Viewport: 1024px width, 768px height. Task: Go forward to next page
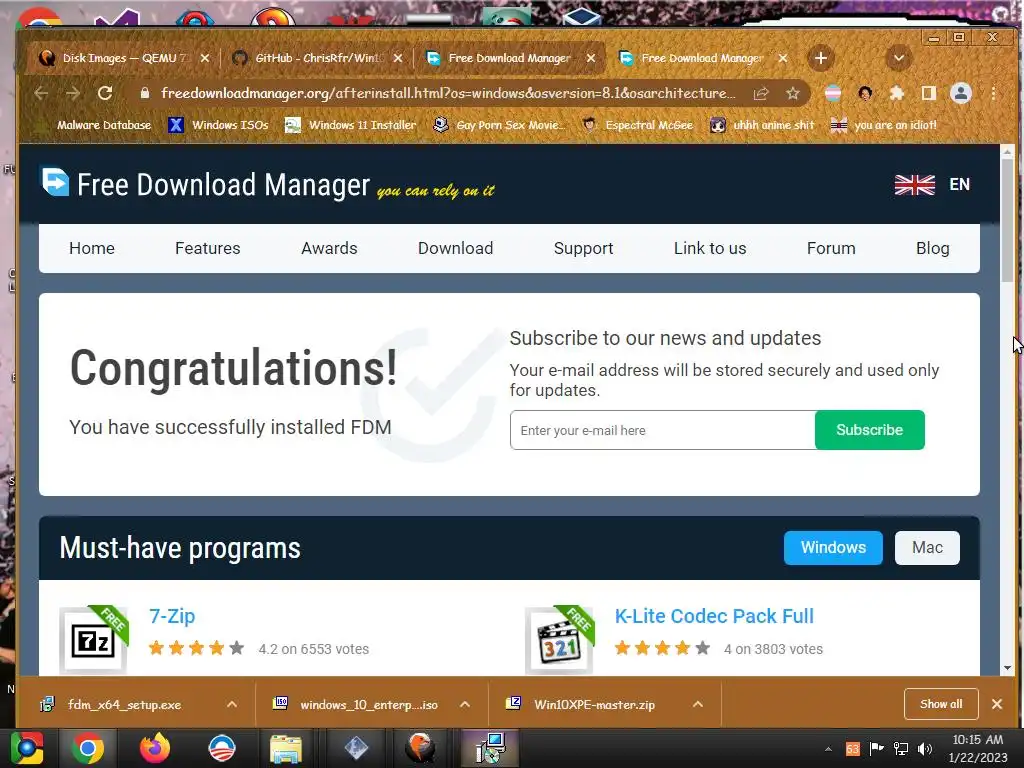[72, 93]
